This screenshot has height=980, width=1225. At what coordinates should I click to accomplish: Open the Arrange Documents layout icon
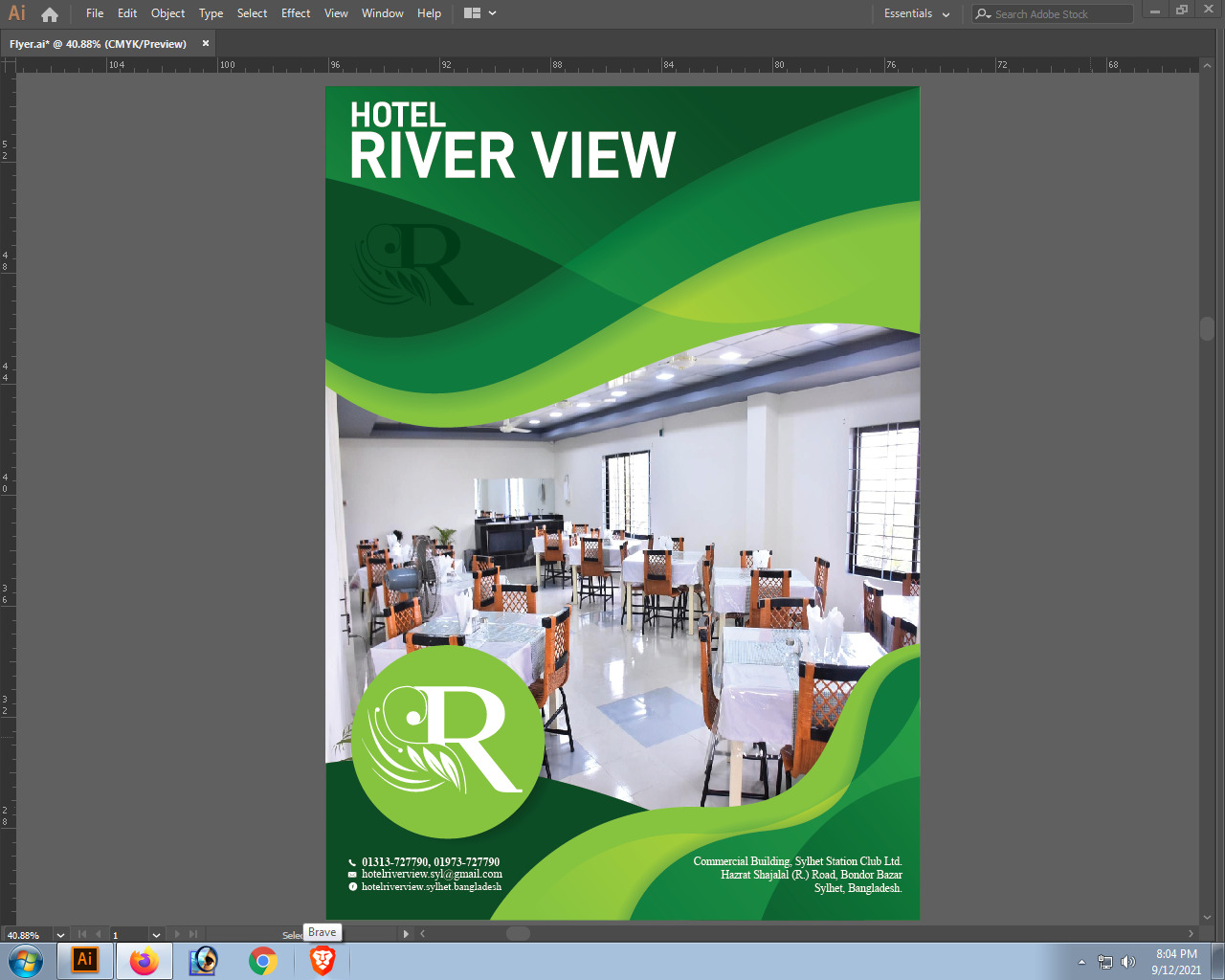(x=472, y=13)
